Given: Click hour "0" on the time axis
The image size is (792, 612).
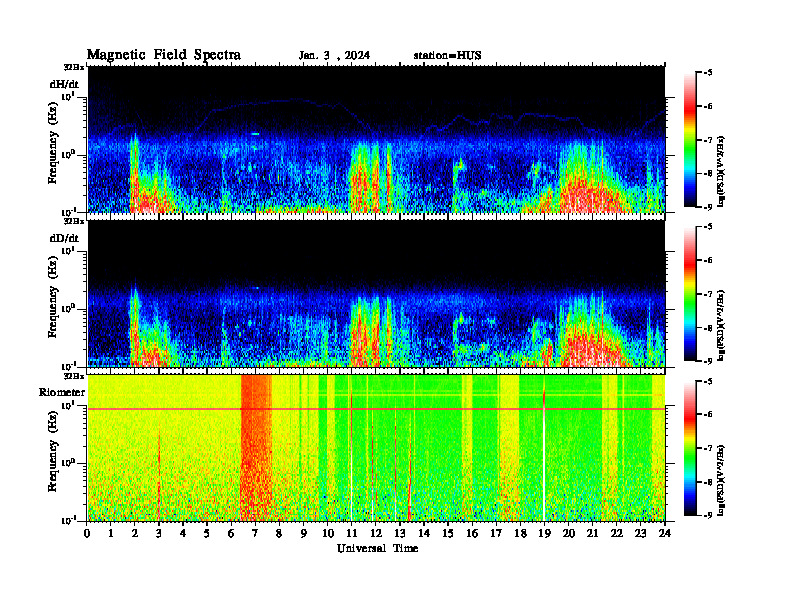Looking at the screenshot, I should click(87, 533).
